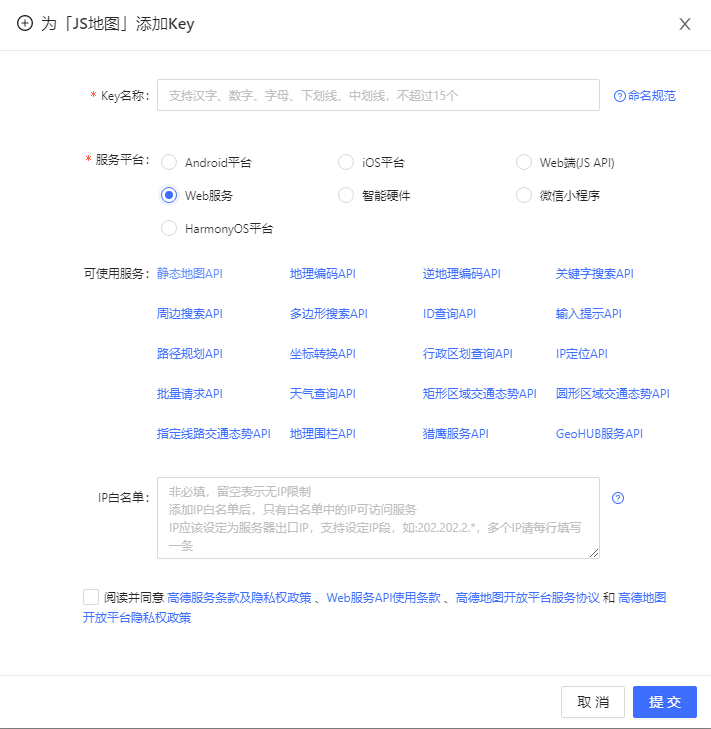Open the IP定位API link
The width and height of the screenshot is (711, 729).
(582, 354)
